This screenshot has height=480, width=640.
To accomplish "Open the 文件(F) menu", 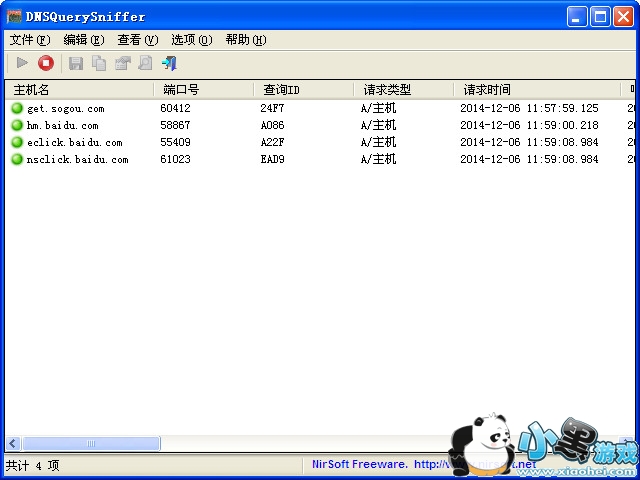I will click(29, 40).
